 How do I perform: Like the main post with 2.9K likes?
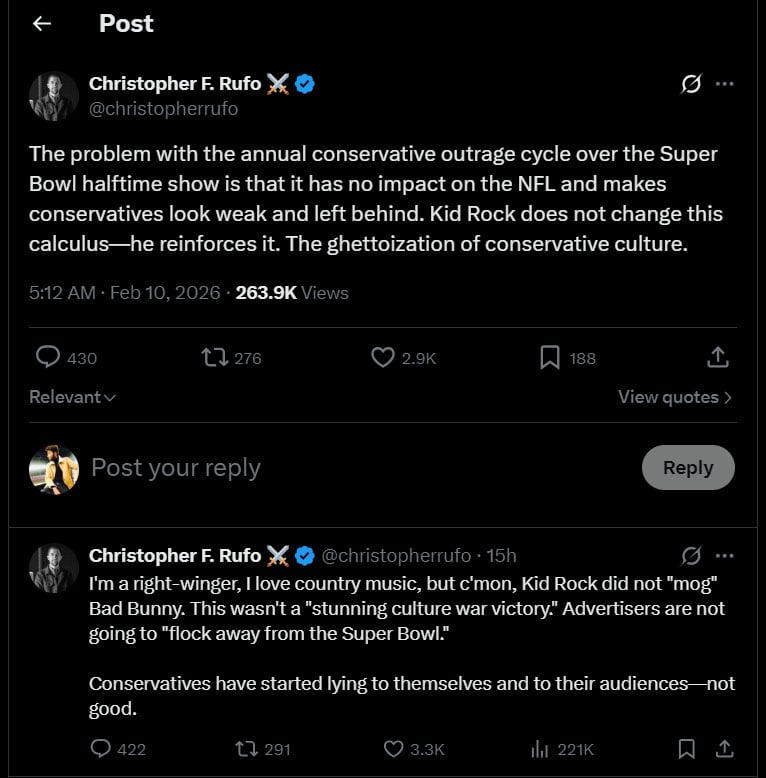383,357
